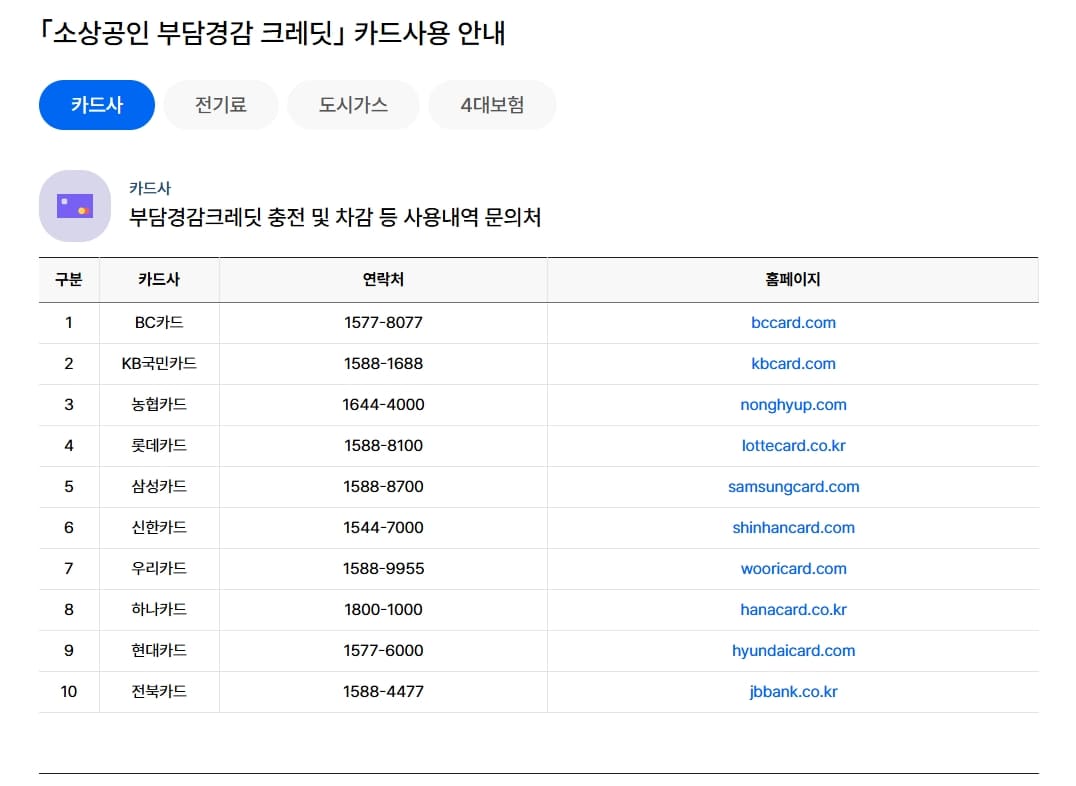Click the KB국민카드 name cell
The image size is (1076, 786).
[x=159, y=364]
